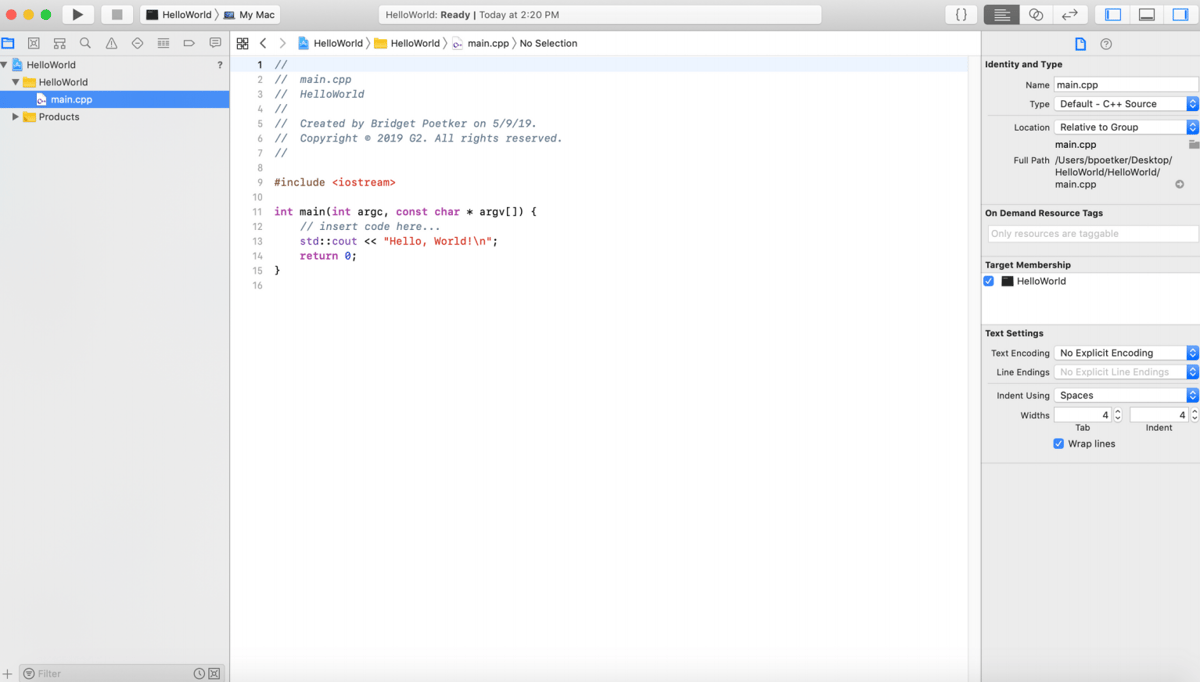Open the Quick Help inspector
The height and width of the screenshot is (682, 1200).
(x=1106, y=44)
